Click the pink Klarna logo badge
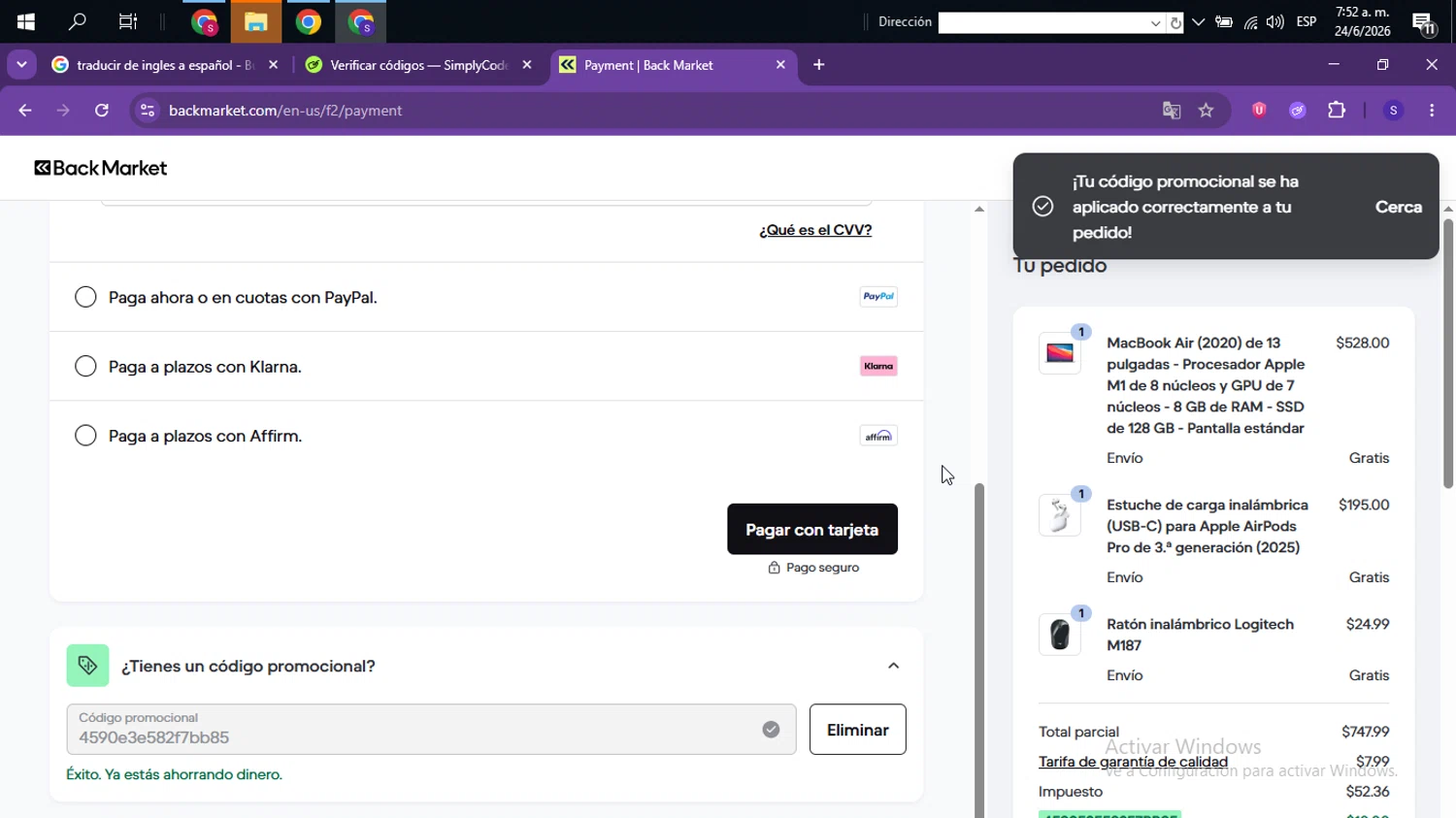1456x818 pixels. 878,366
